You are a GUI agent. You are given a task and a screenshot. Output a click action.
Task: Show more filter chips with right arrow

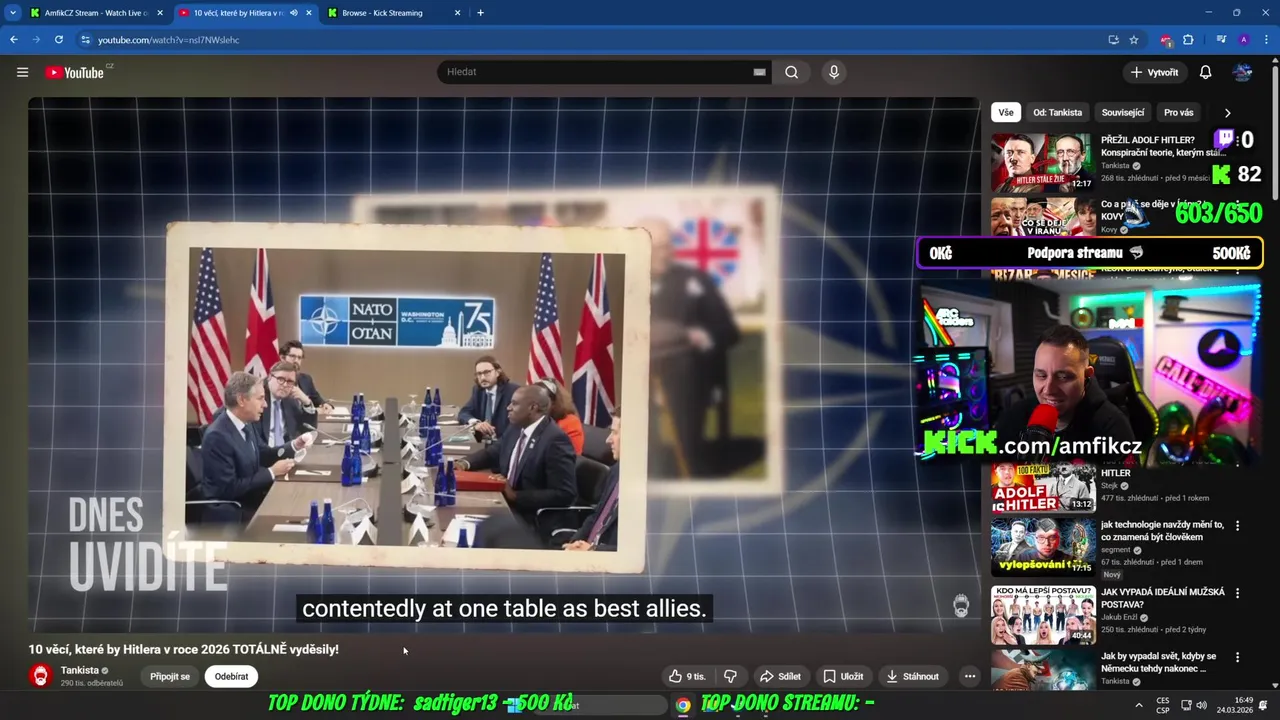click(x=1227, y=113)
